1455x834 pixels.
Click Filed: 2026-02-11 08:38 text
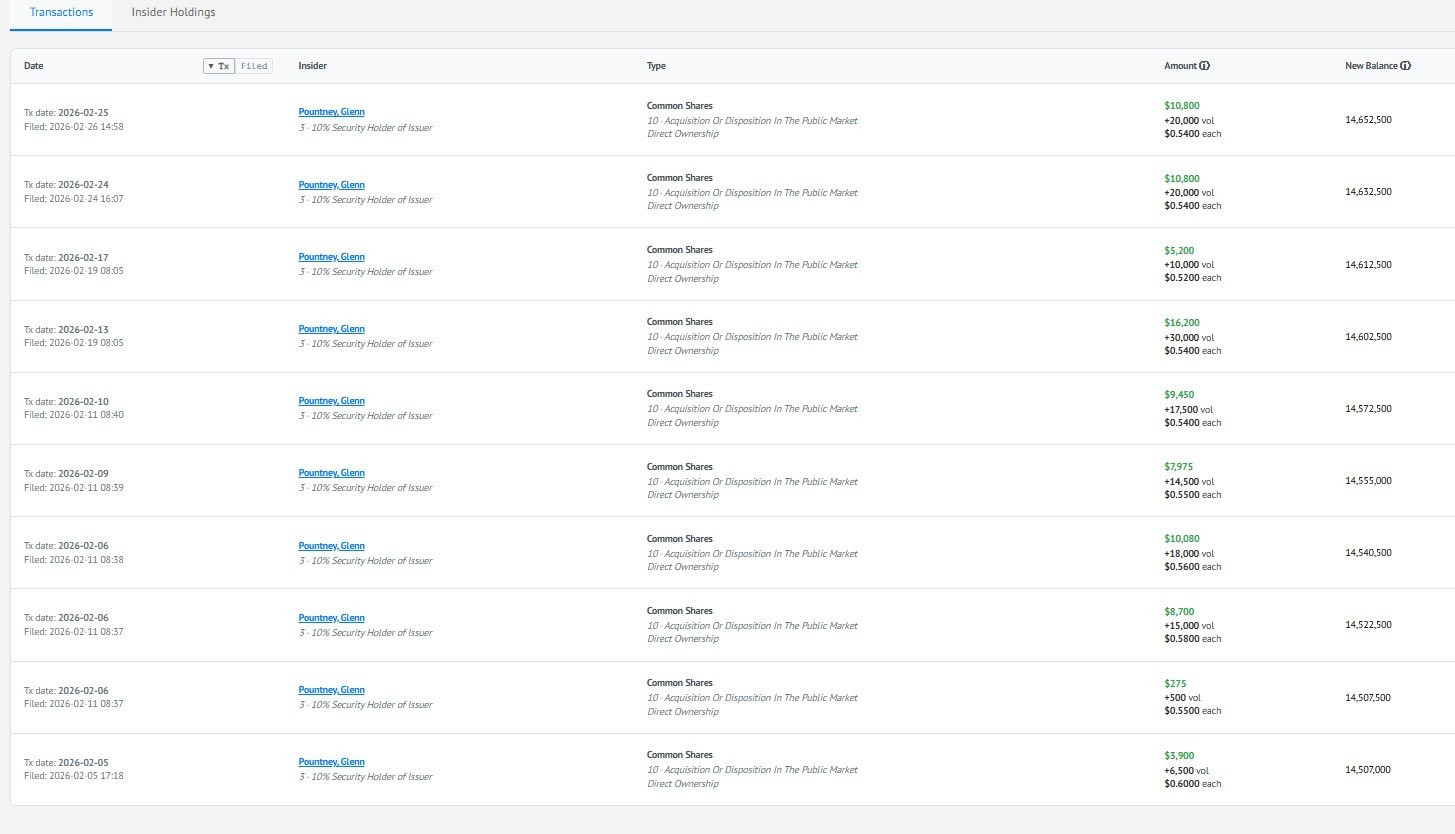point(74,560)
